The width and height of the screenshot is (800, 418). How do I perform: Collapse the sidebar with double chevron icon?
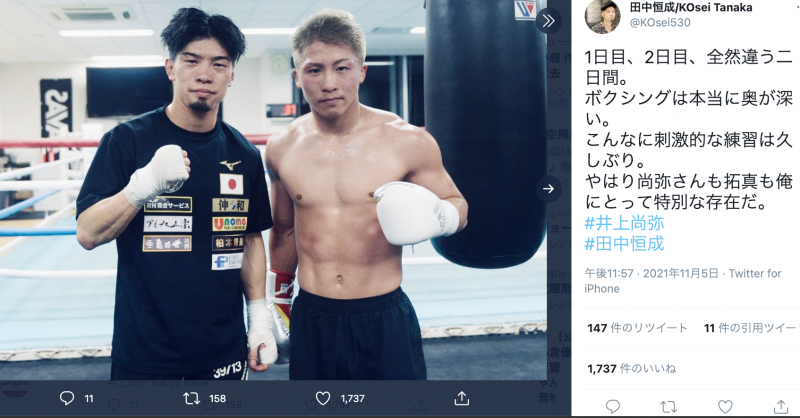(x=548, y=21)
